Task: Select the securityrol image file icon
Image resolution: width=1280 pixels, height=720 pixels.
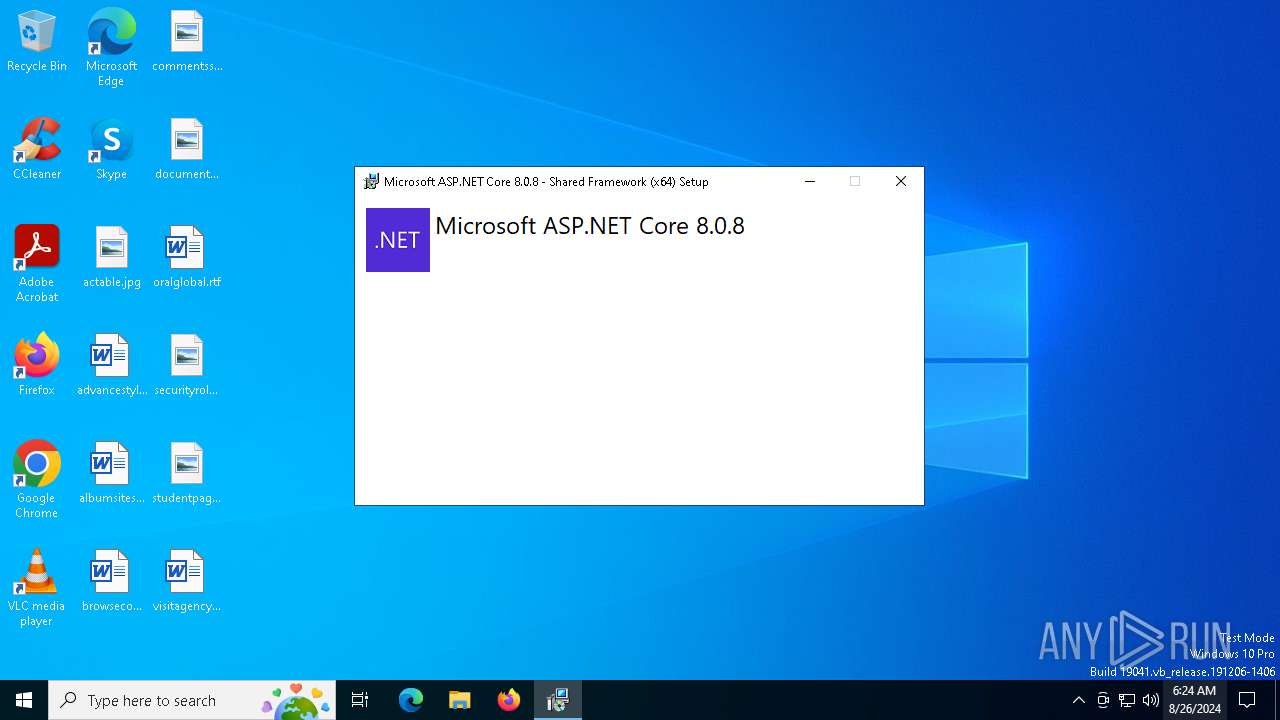Action: (187, 366)
